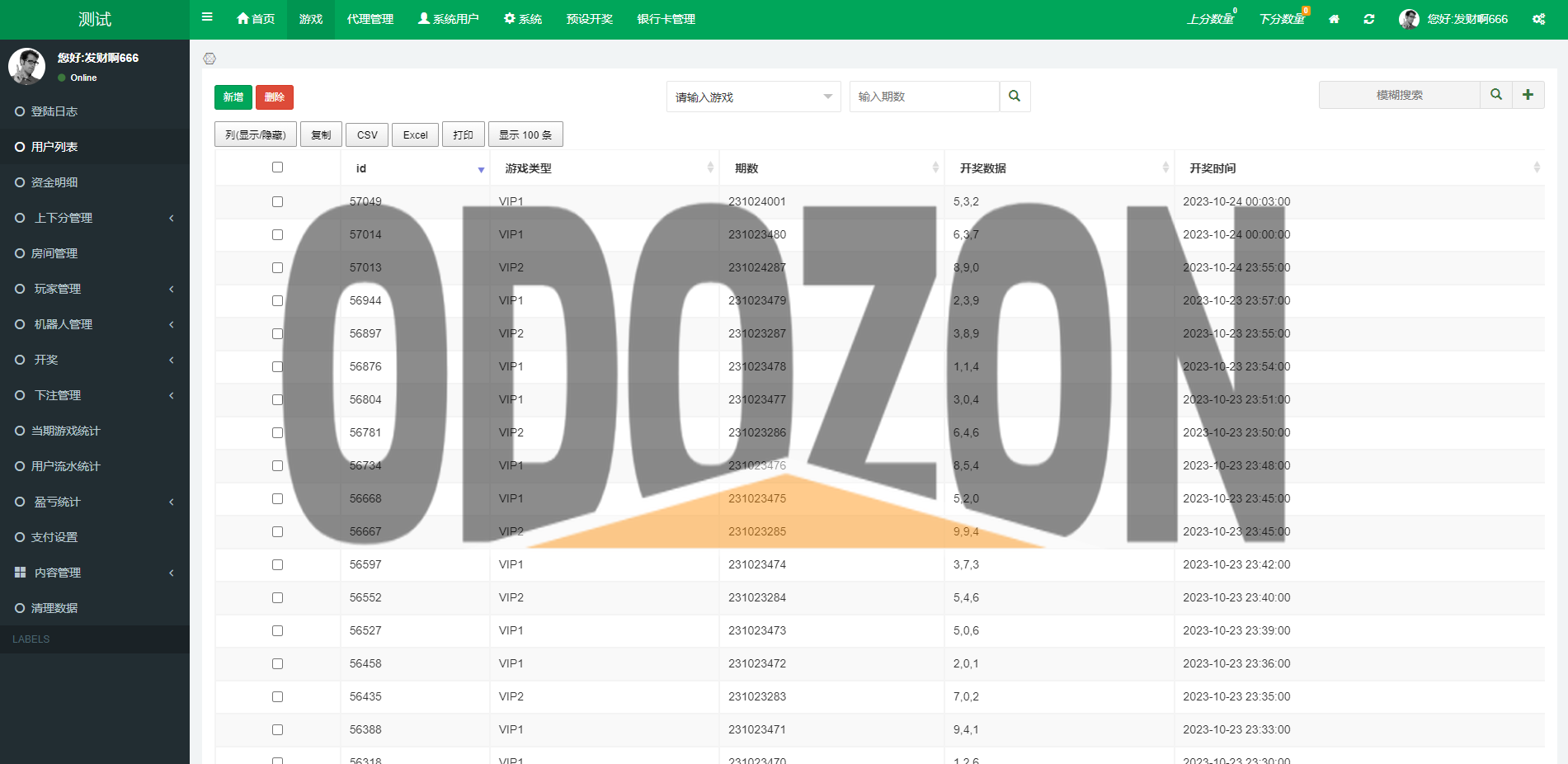This screenshot has height=764, width=1568.
Task: Click the magnifier icon beside 模糊搜索
Action: pos(1496,95)
